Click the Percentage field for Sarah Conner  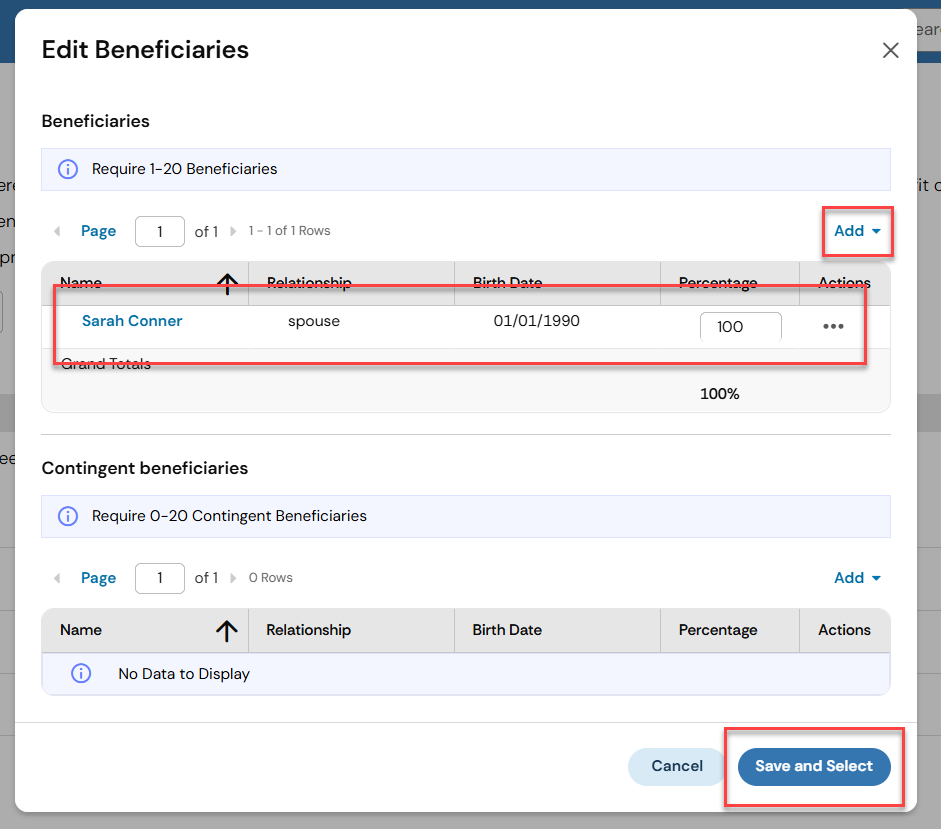point(740,327)
